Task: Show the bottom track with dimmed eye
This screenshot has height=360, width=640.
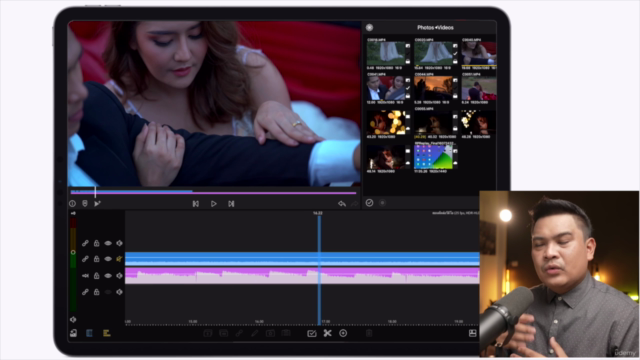Action: coord(108,292)
